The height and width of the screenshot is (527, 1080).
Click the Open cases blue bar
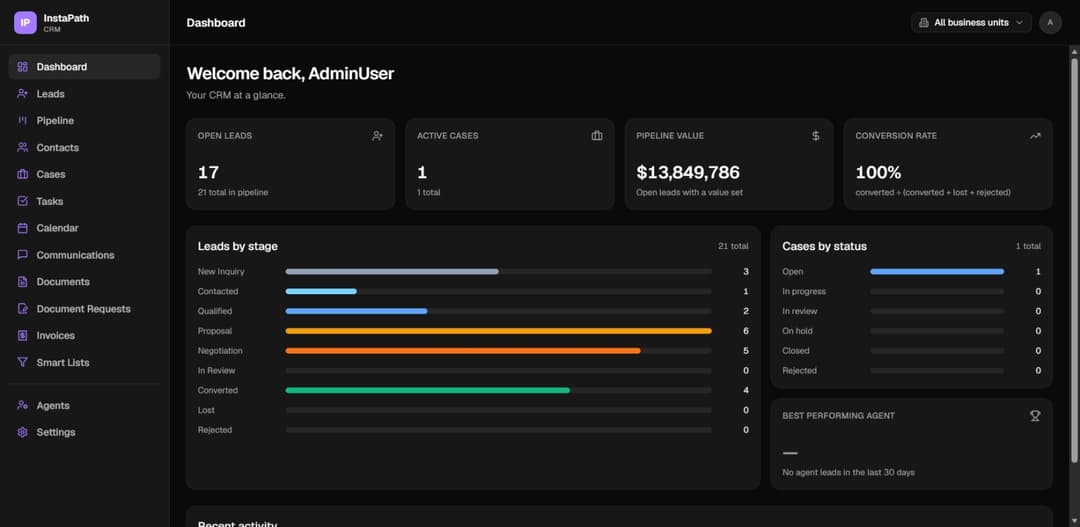(x=937, y=271)
